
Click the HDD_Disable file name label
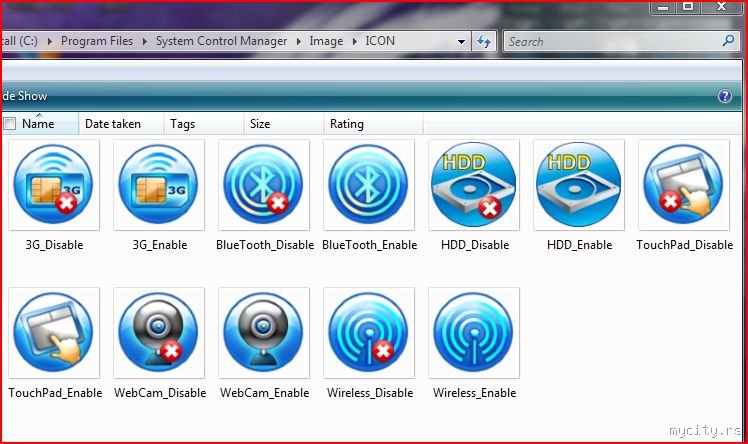coord(475,245)
